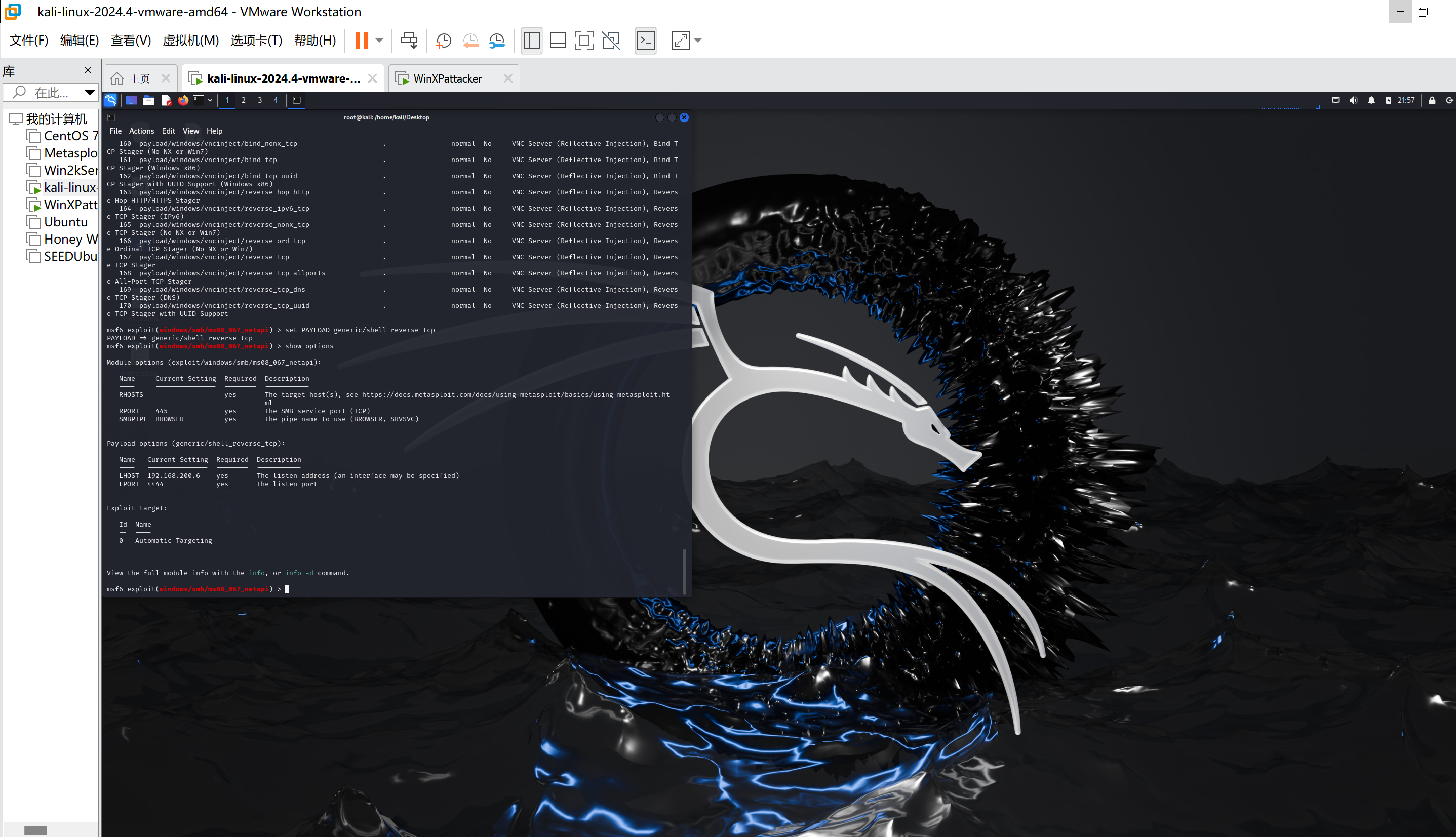The image size is (1456, 837).
Task: Click the Take Snapshot clock icon
Action: click(x=443, y=40)
